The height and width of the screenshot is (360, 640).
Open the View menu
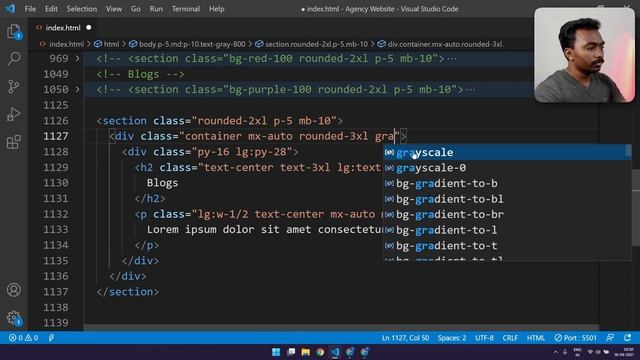tap(114, 9)
